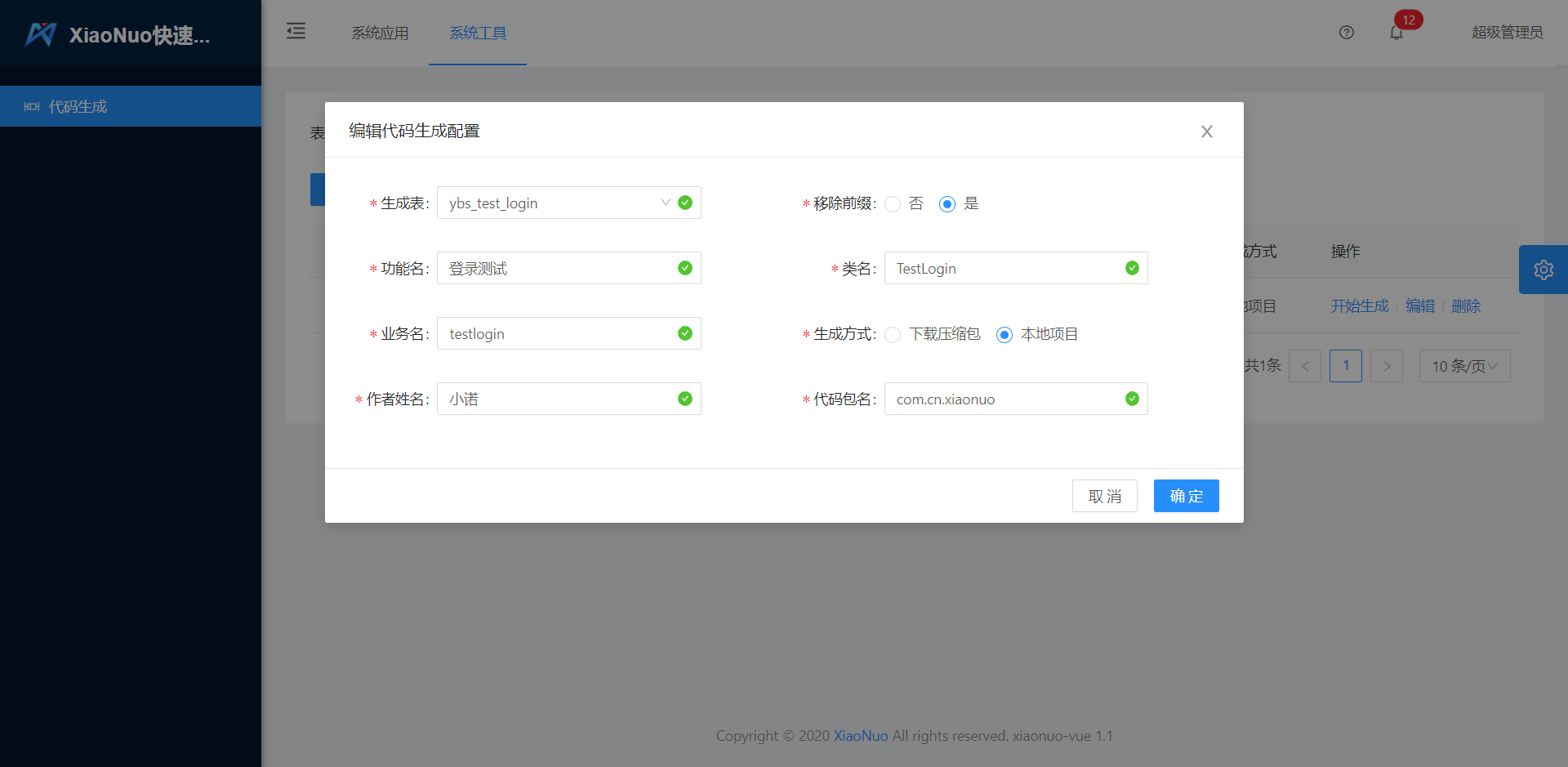Open notifications bell icon
This screenshot has height=767, width=1568.
tap(1396, 33)
